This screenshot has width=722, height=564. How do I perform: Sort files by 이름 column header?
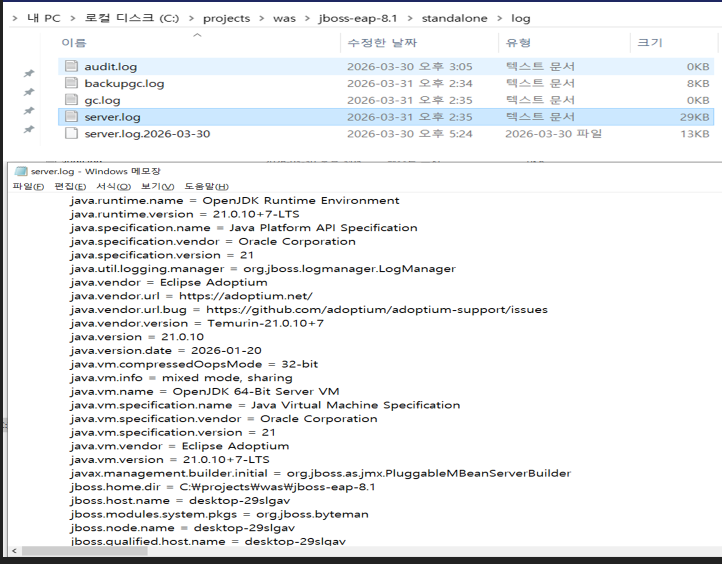[x=74, y=43]
